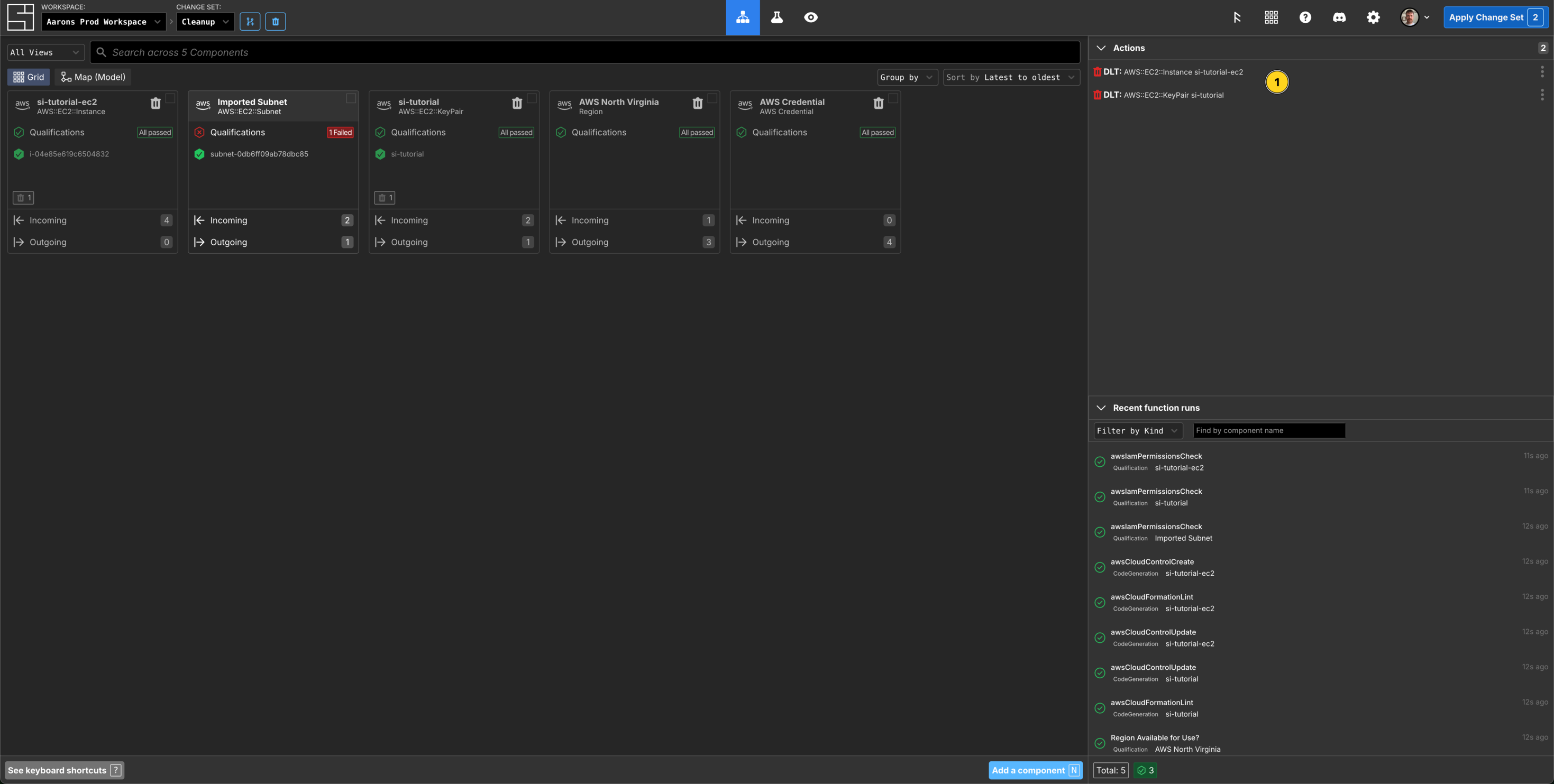Open the Filter by Kind dropdown
The height and width of the screenshot is (784, 1554).
pos(1138,431)
